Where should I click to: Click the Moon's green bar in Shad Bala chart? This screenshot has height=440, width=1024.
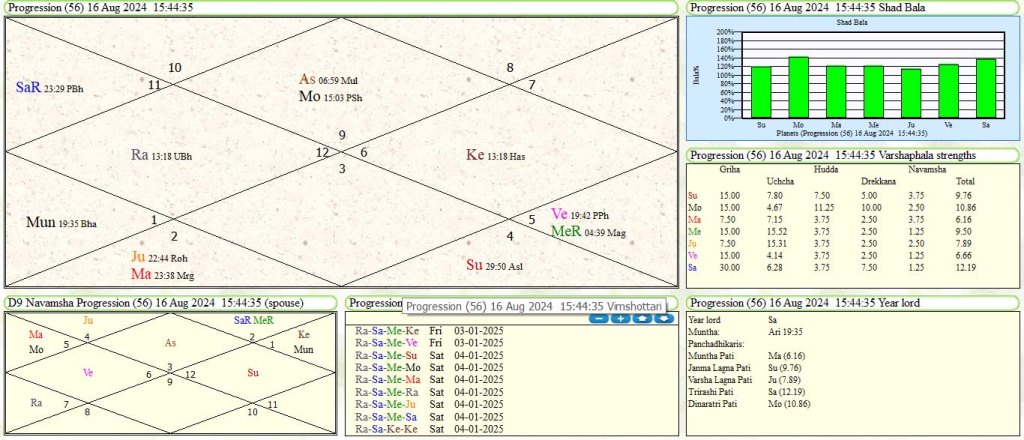[x=798, y=87]
